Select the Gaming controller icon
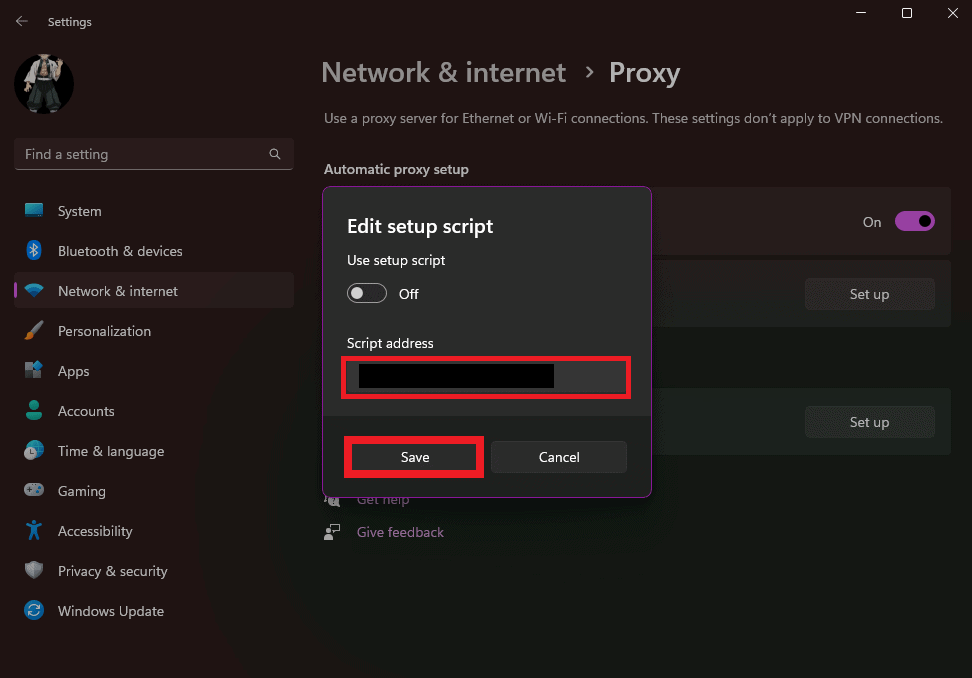Image resolution: width=972 pixels, height=678 pixels. [33, 491]
